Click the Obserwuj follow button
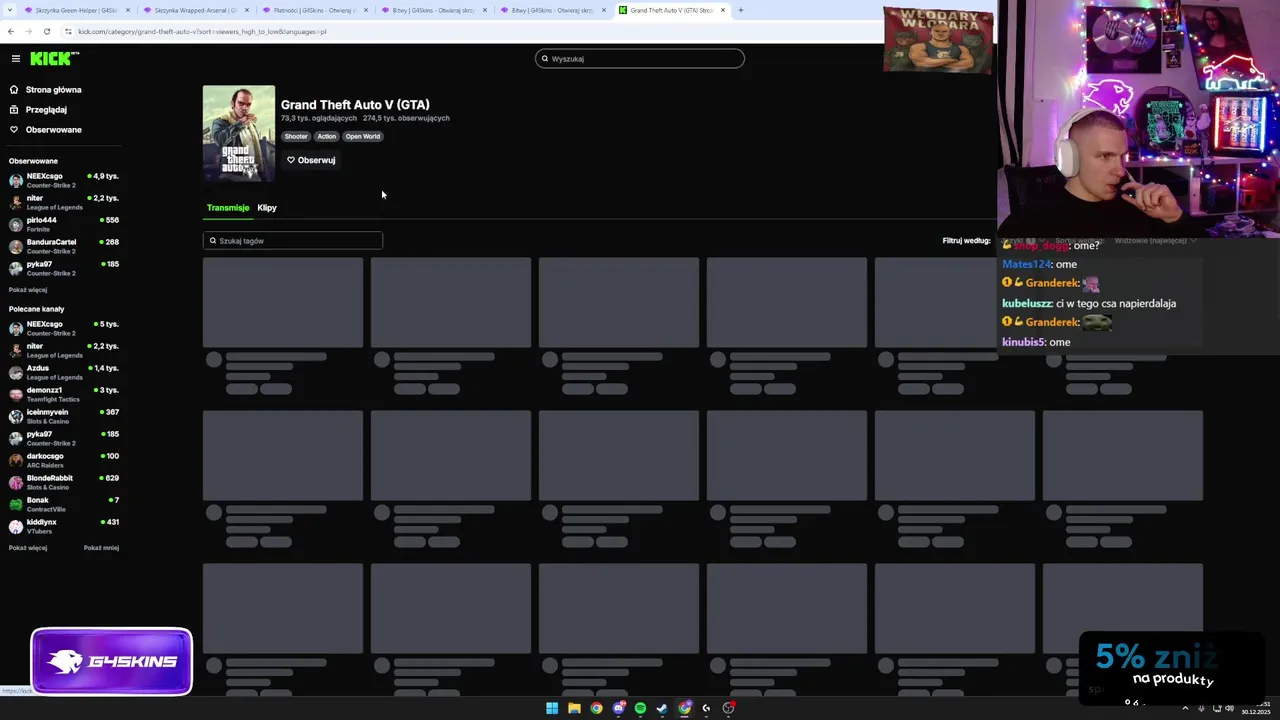Screen dimensions: 1280x720 click(311, 160)
